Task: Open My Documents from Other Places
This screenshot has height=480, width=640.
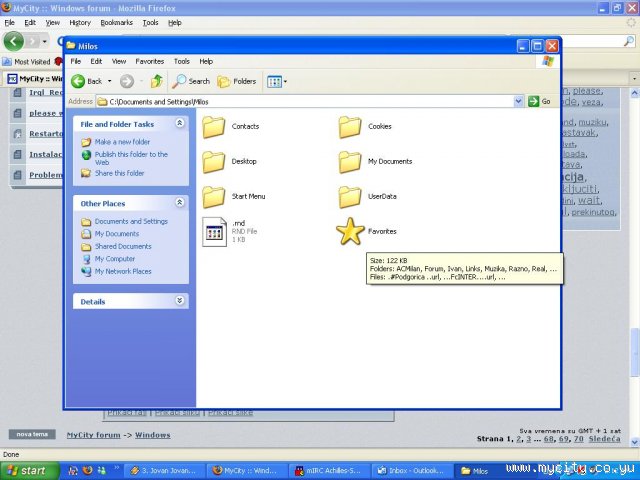Action: 117,234
